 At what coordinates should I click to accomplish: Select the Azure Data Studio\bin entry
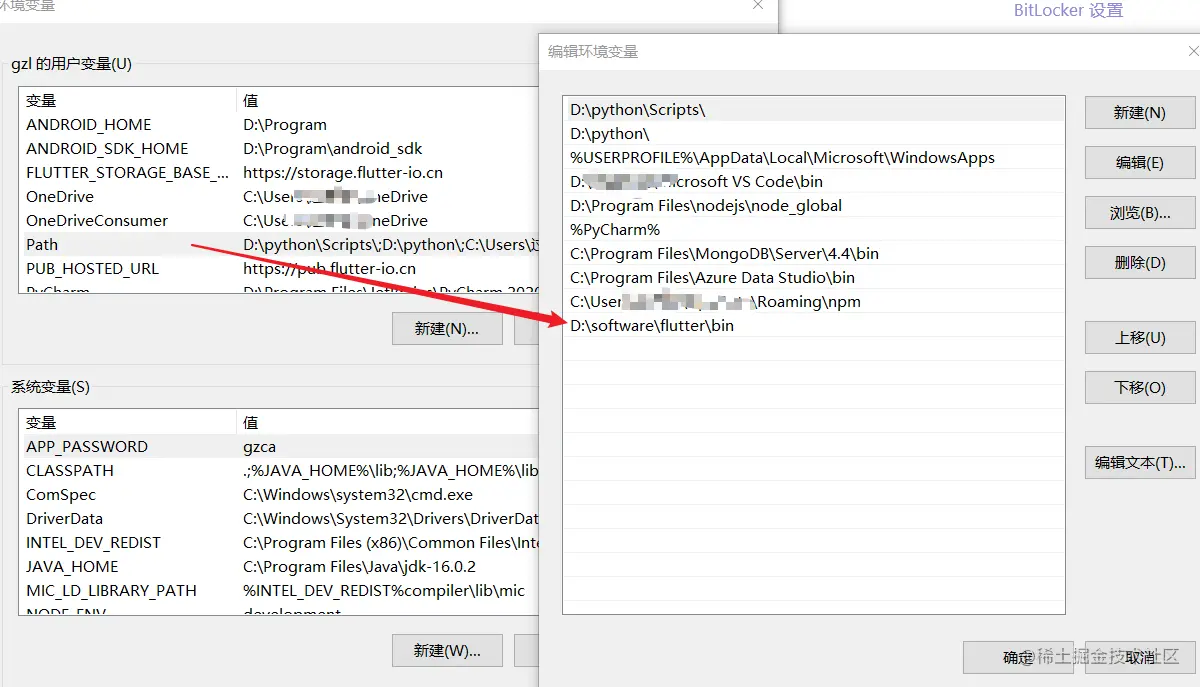[813, 278]
